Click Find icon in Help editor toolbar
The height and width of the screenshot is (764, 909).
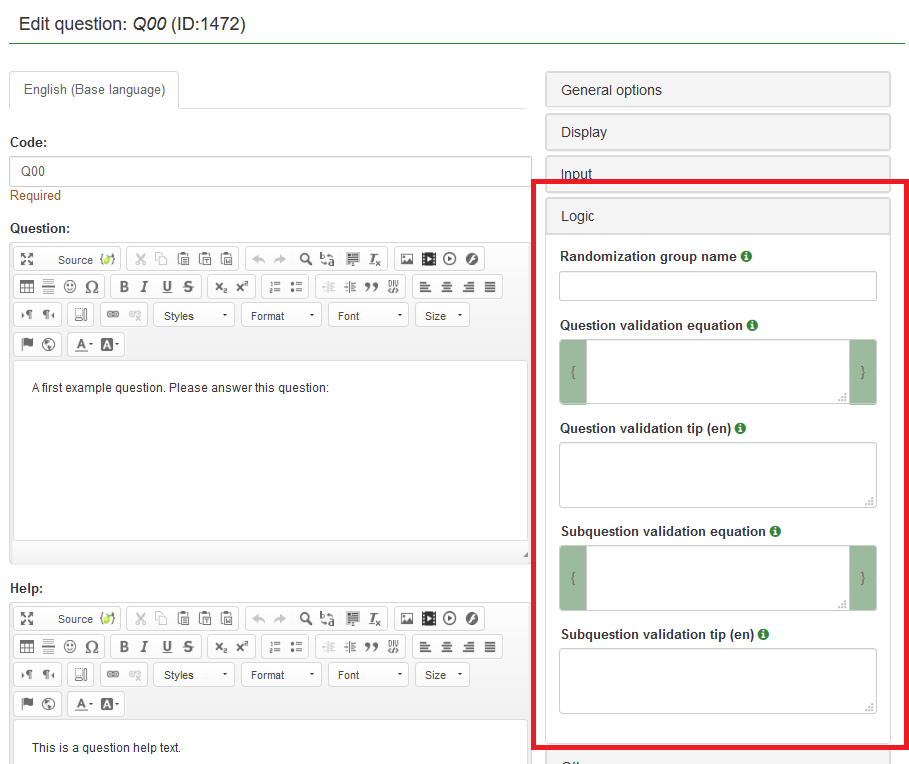[x=306, y=618]
